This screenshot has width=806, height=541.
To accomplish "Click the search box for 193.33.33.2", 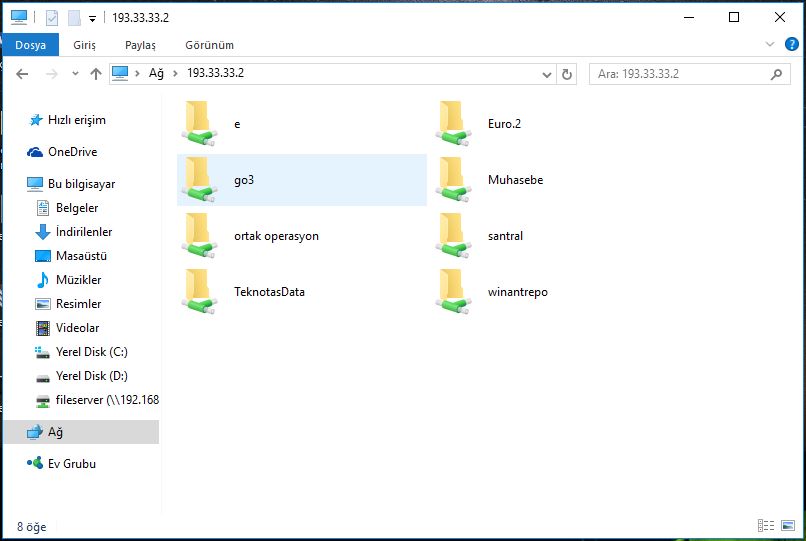I will [x=680, y=74].
